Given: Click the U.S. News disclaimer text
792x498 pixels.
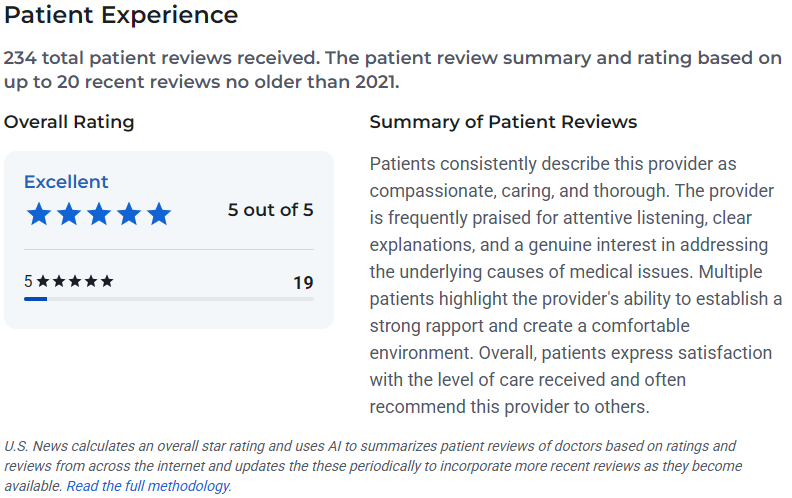Looking at the screenshot, I should 373,466.
